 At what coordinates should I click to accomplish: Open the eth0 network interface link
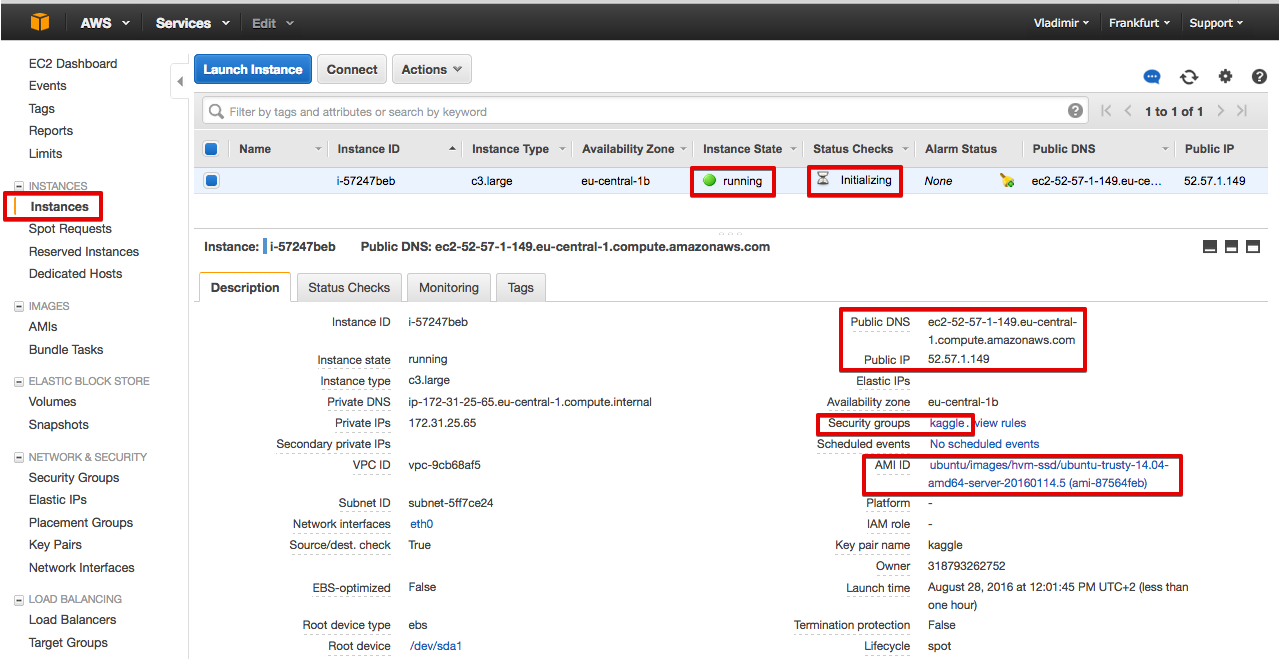(x=421, y=524)
